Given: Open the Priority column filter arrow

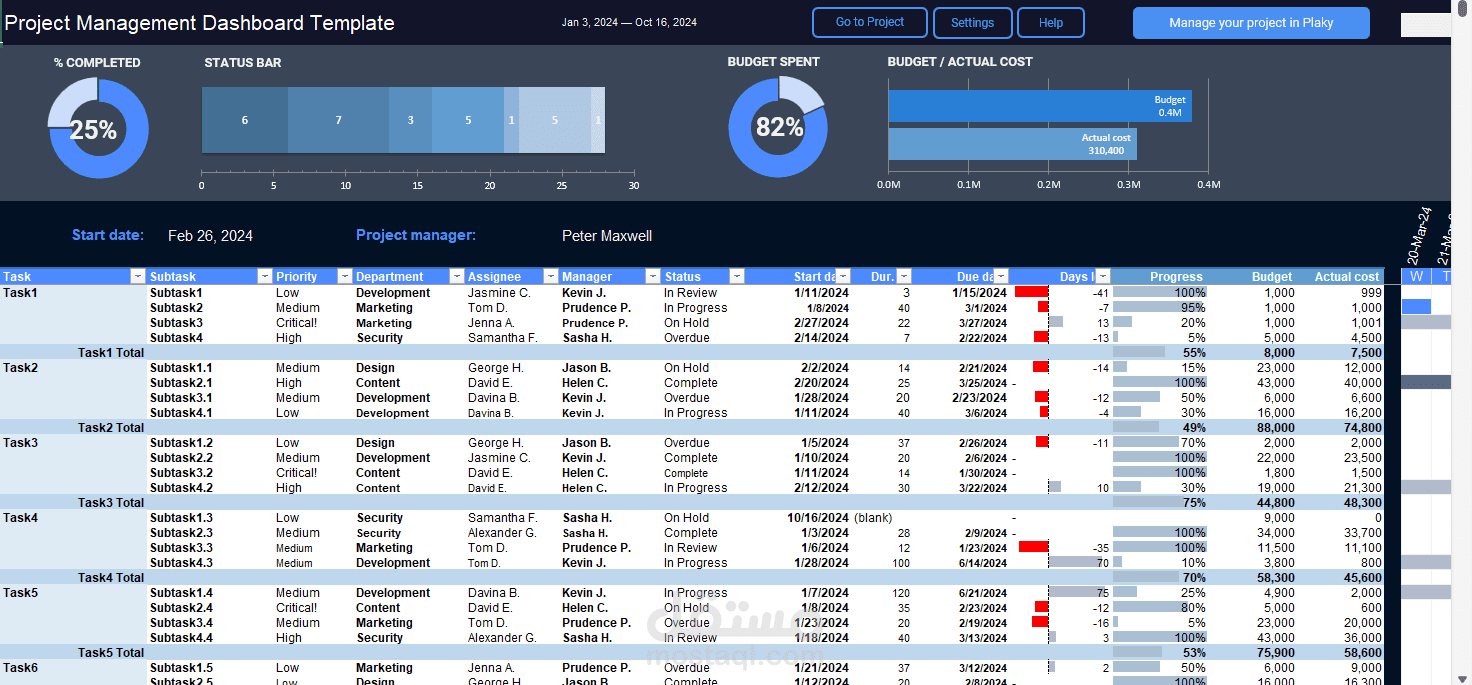Looking at the screenshot, I should 345,276.
